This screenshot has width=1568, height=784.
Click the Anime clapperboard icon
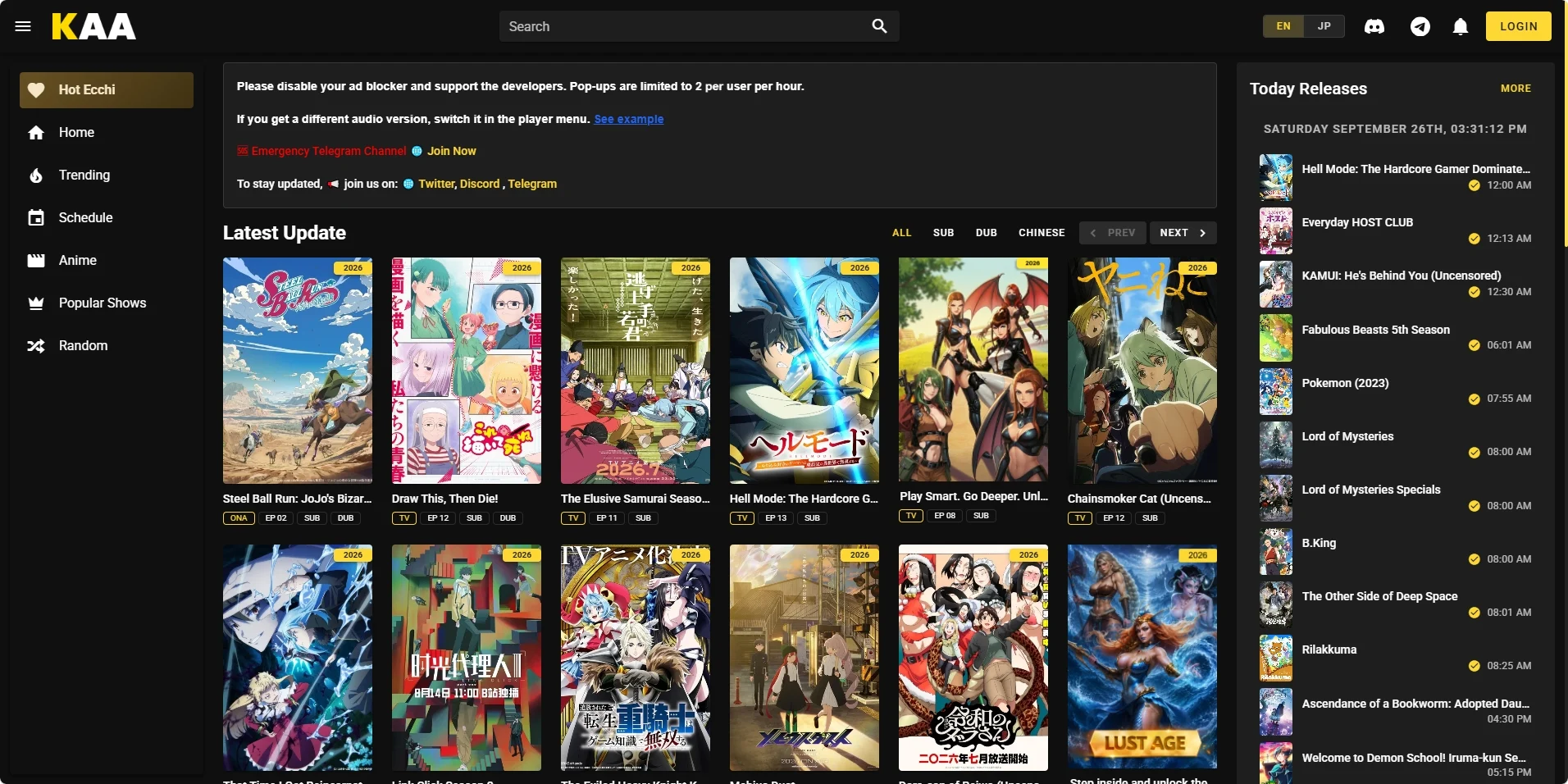(x=36, y=261)
